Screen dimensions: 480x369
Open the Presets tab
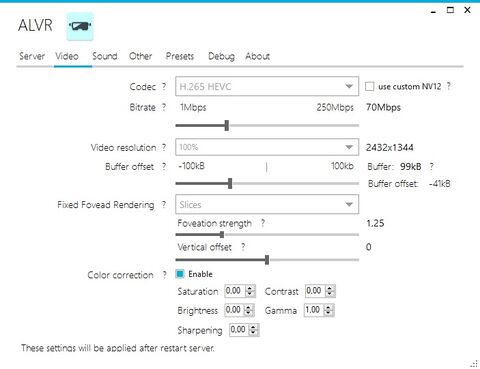pyautogui.click(x=180, y=56)
